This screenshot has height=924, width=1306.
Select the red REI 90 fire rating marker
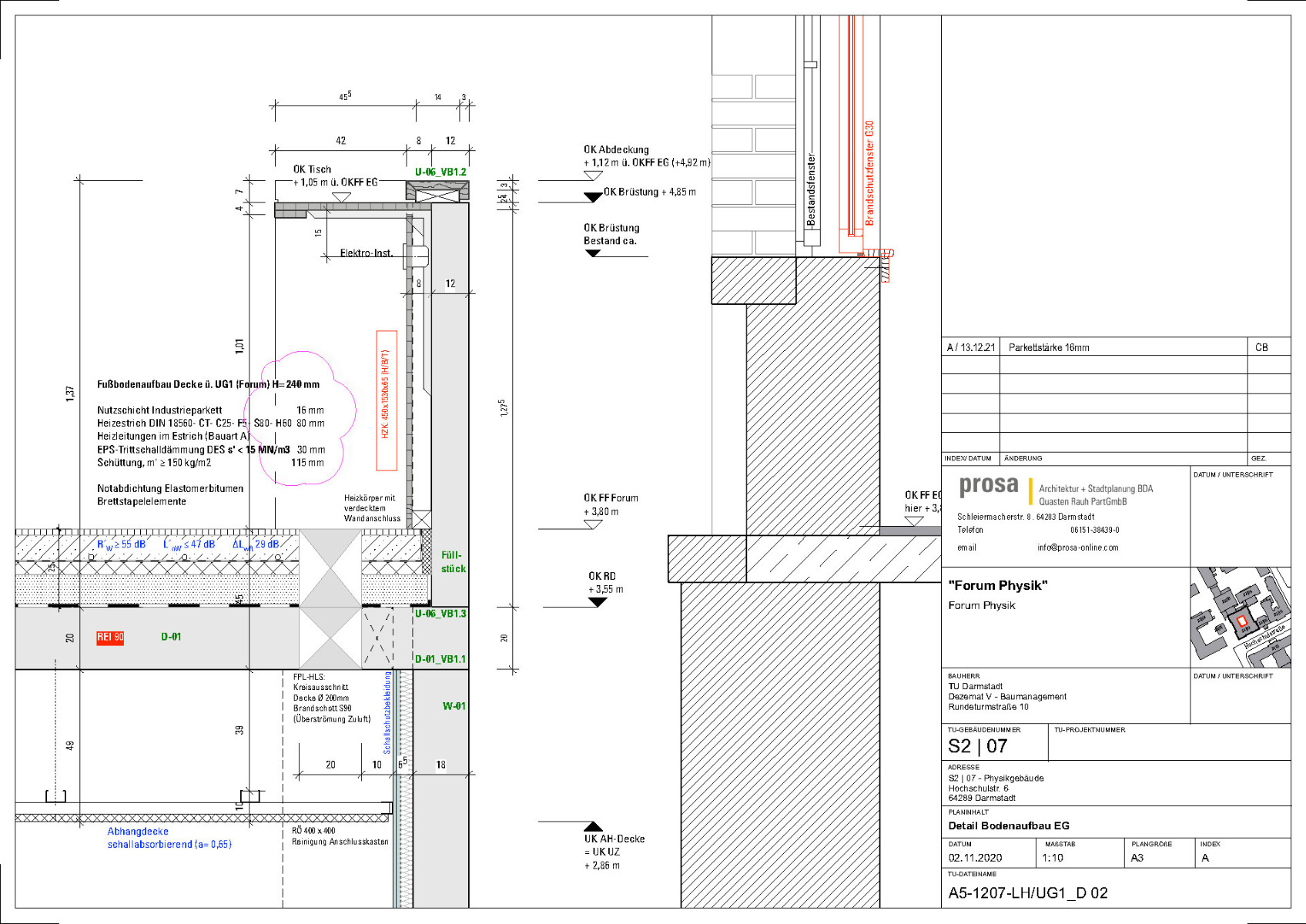click(x=109, y=637)
